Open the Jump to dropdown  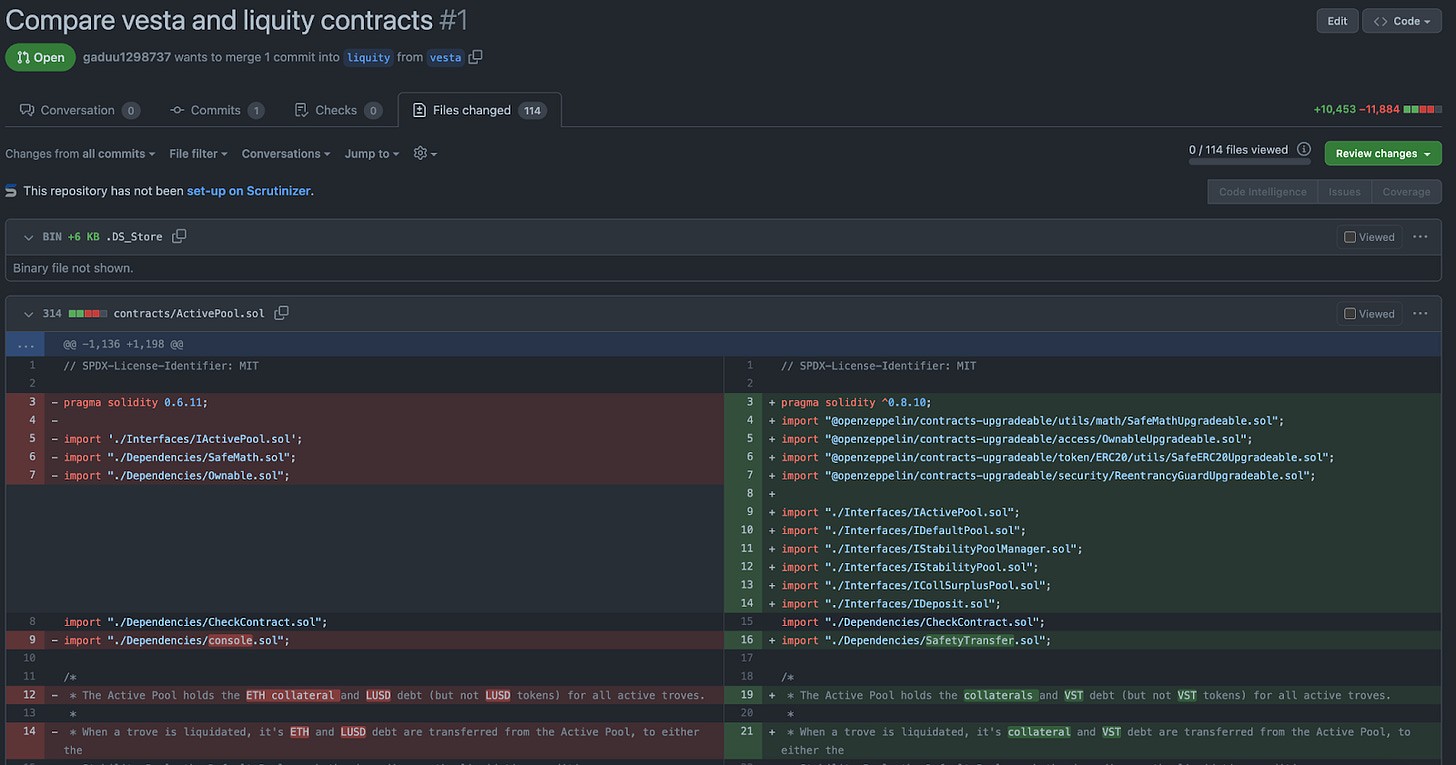[x=372, y=153]
